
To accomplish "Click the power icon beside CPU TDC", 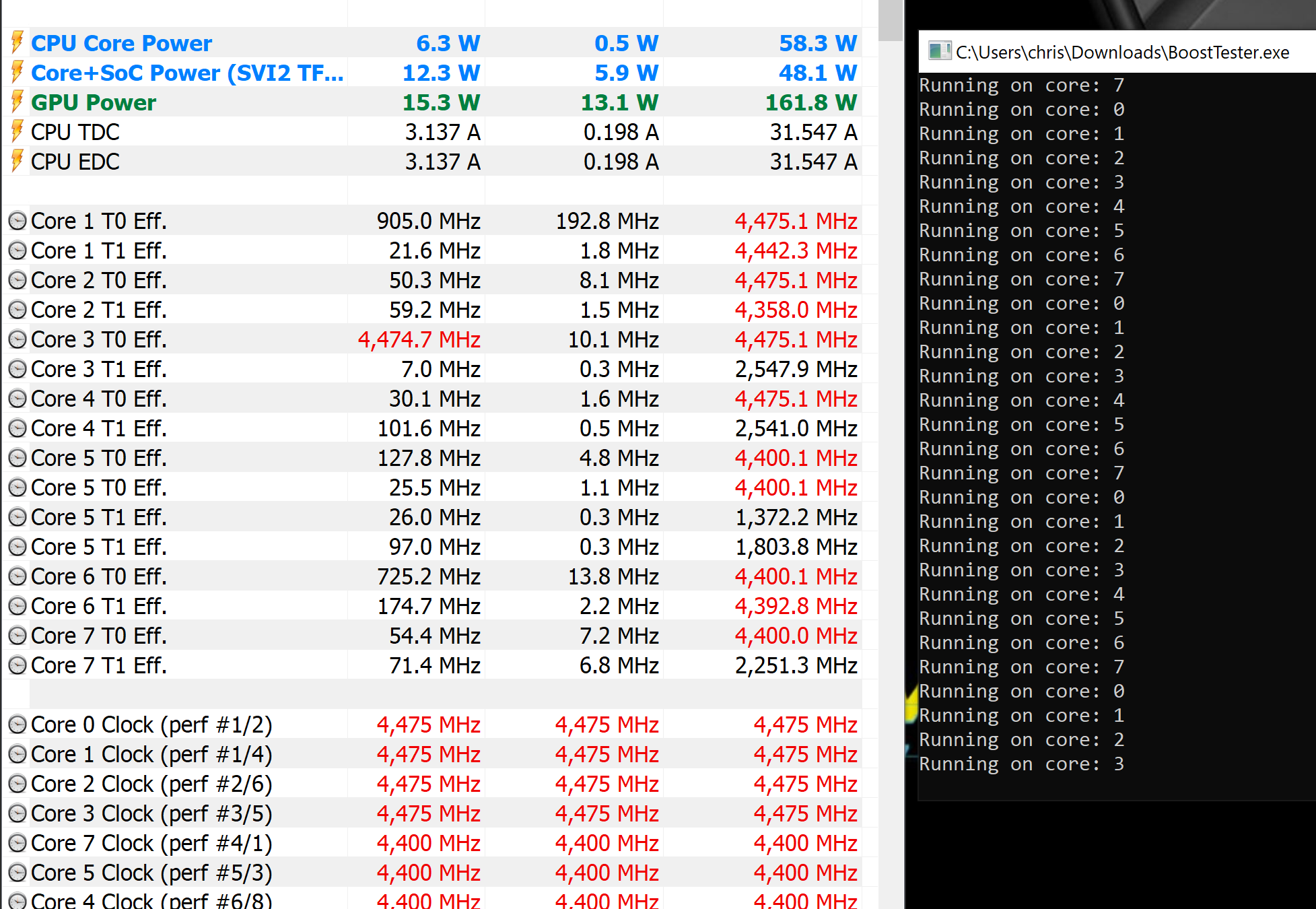I will point(18,131).
